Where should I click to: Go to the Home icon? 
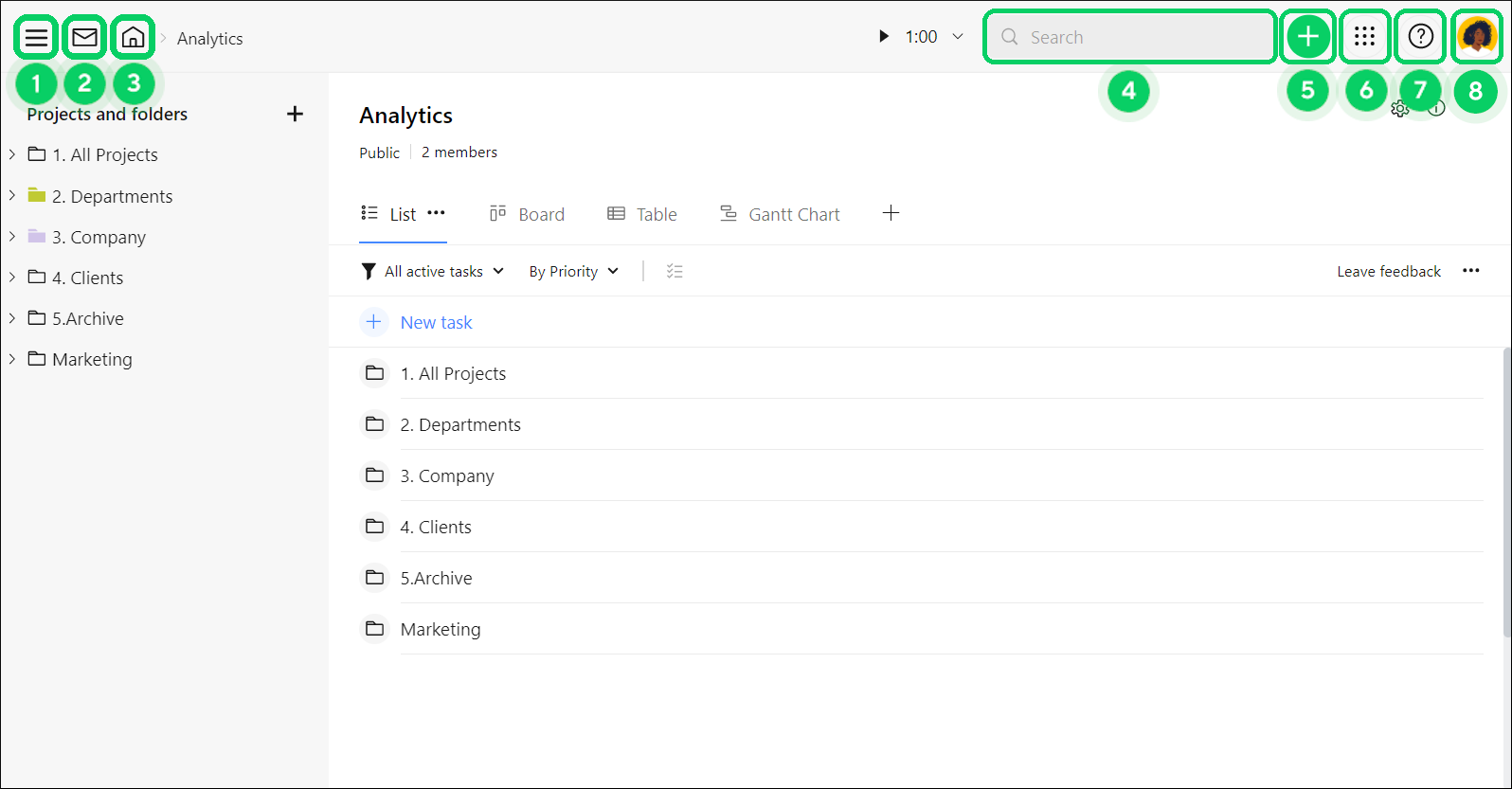[x=134, y=38]
